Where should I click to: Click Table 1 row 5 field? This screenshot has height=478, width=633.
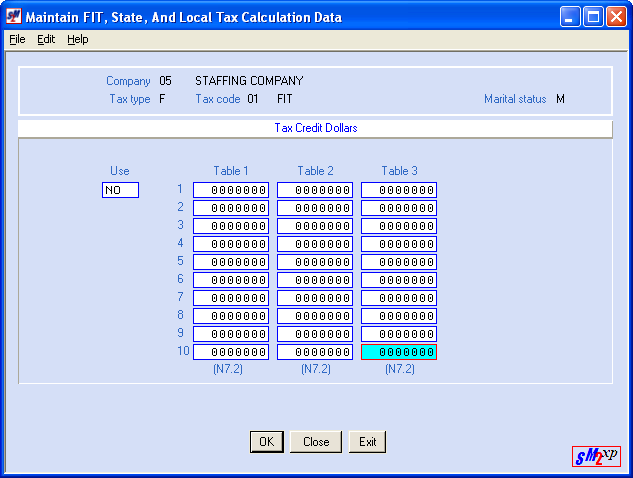click(231, 262)
